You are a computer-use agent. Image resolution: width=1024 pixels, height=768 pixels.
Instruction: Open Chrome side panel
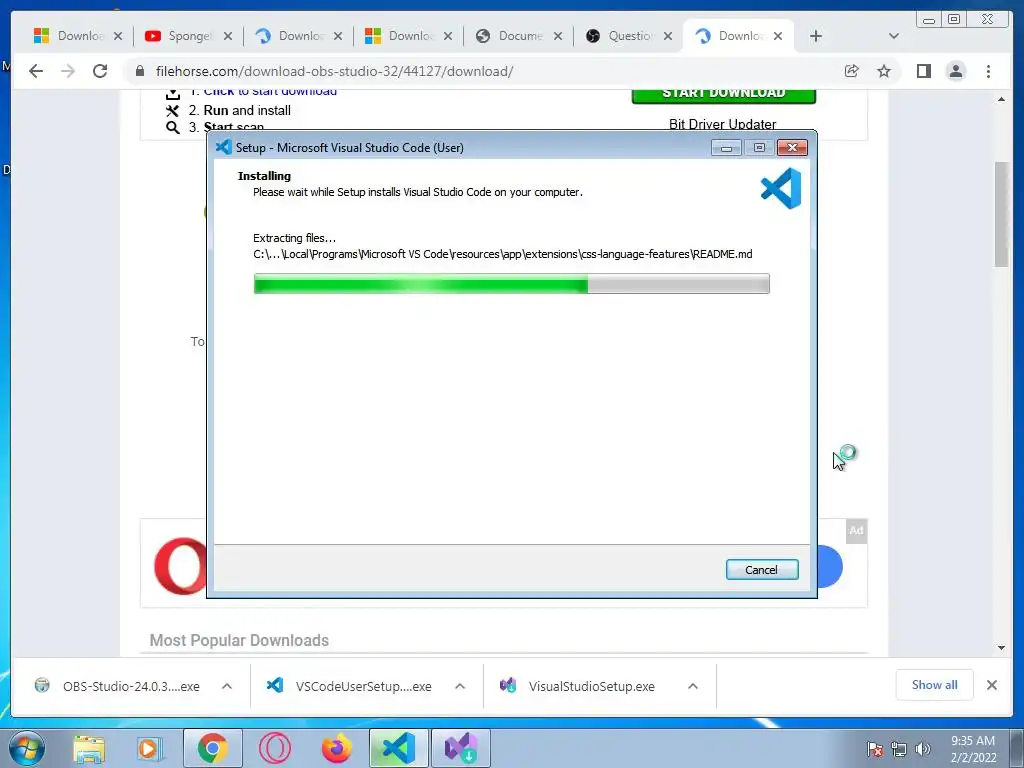tap(923, 71)
